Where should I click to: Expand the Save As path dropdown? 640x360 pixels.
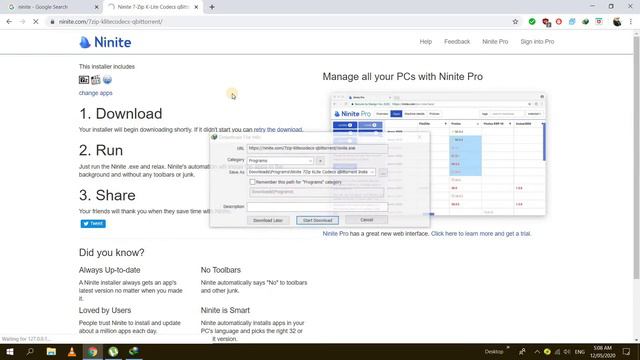(372, 172)
